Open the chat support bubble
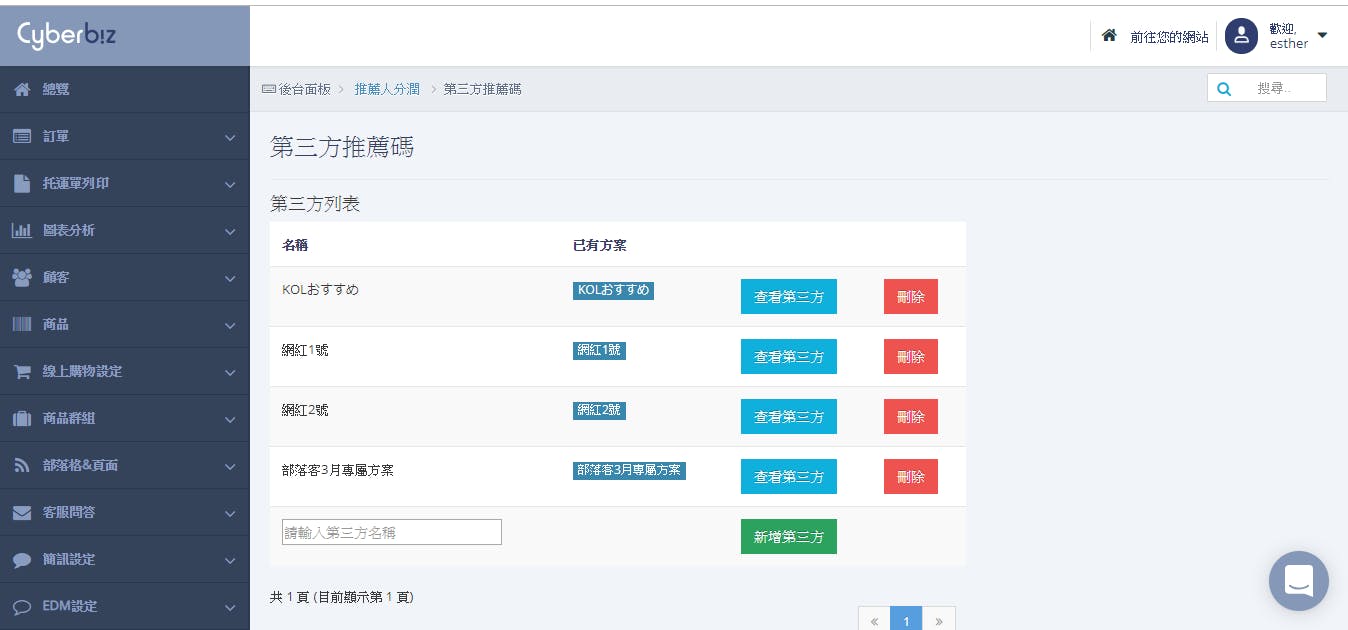Screen dimensions: 1348x630 [1298, 581]
